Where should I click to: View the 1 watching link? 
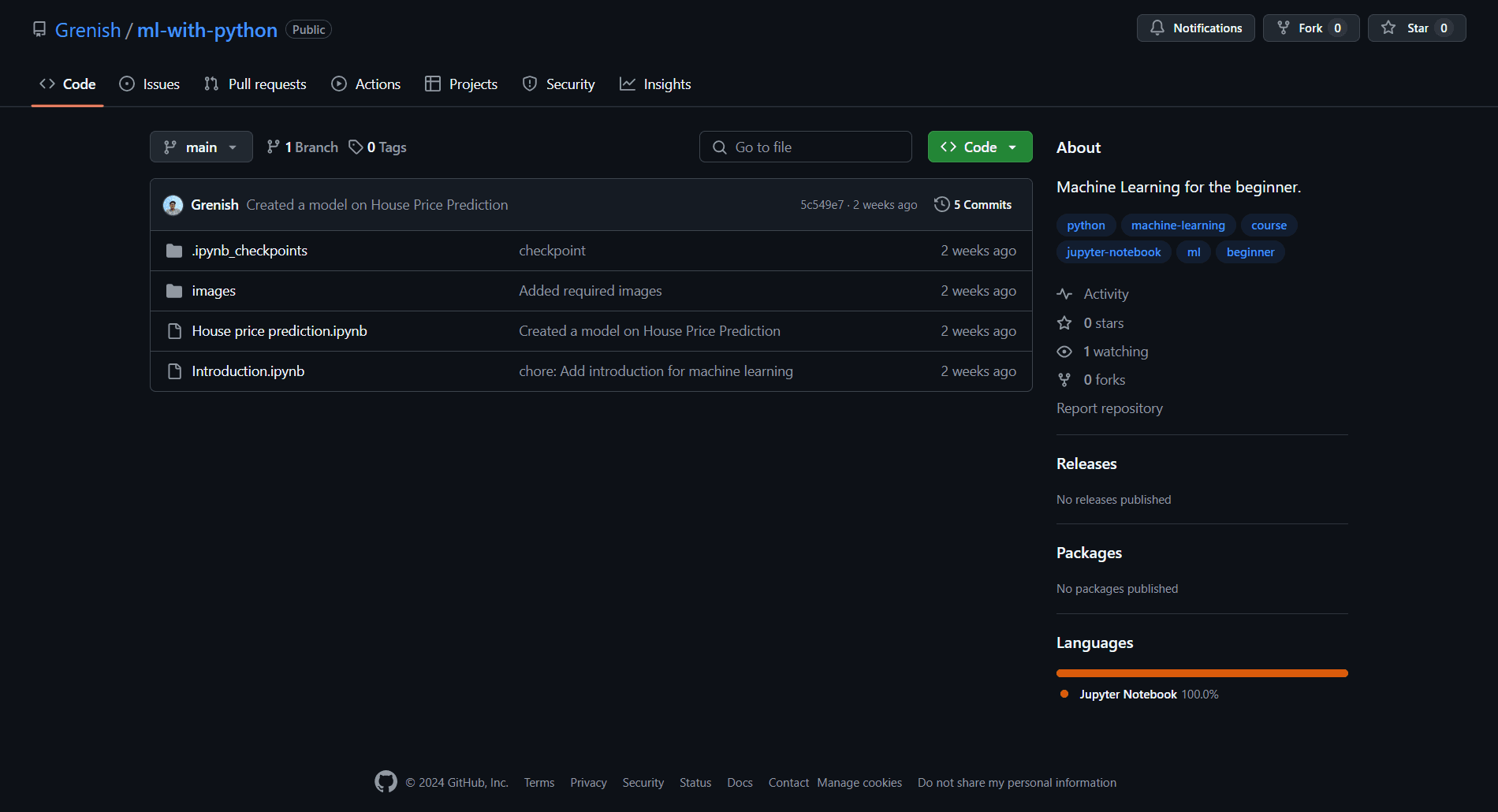point(1116,352)
